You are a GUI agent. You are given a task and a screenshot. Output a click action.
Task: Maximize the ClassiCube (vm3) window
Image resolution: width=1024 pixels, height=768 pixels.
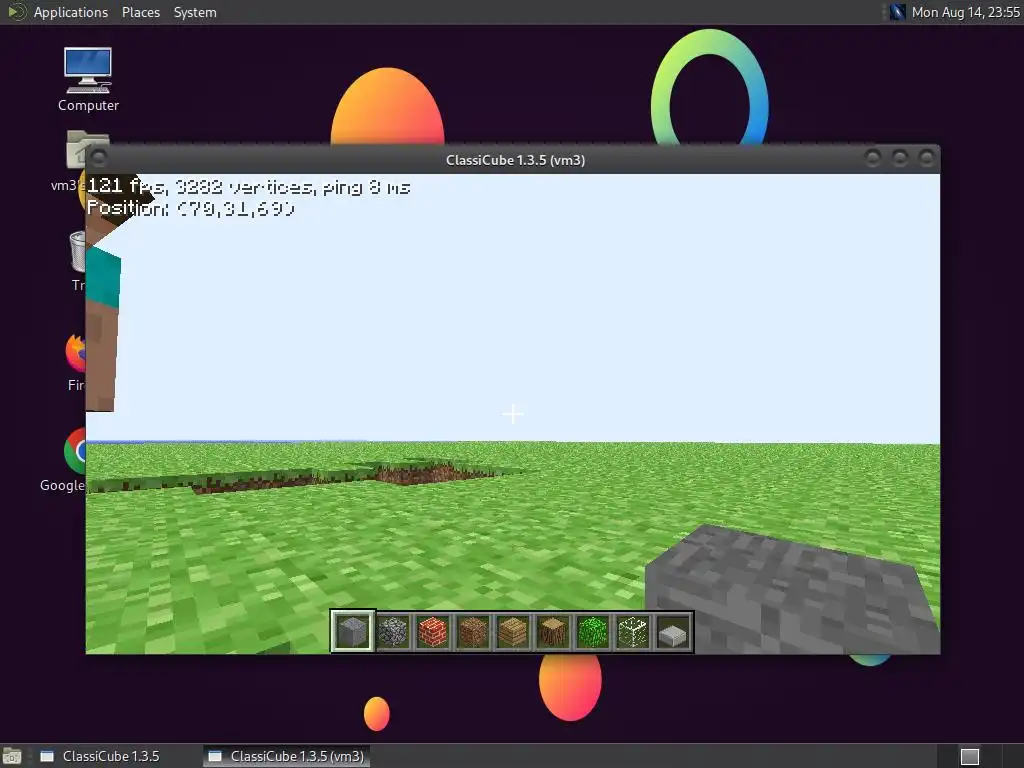[899, 158]
